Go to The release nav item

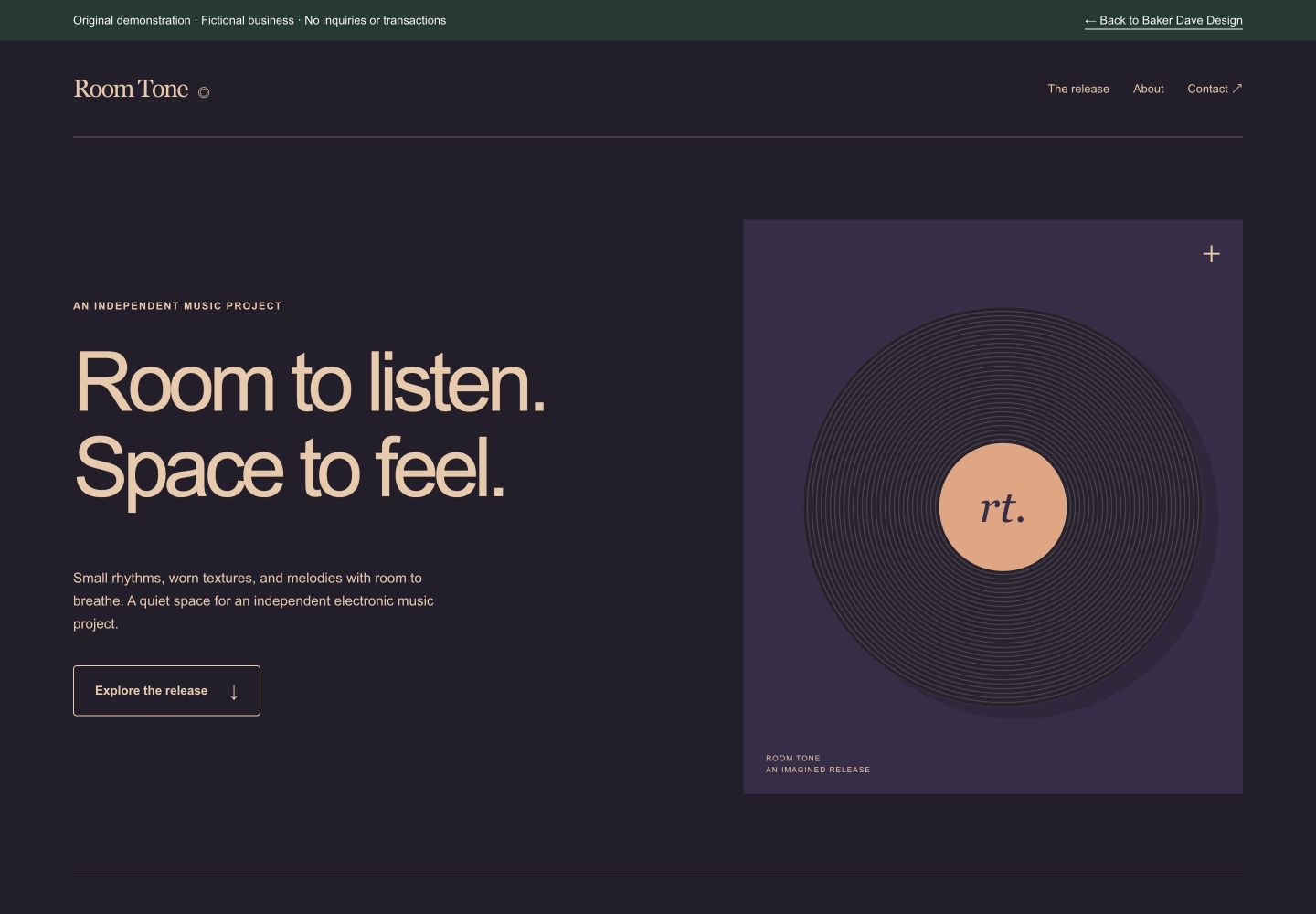[1078, 89]
